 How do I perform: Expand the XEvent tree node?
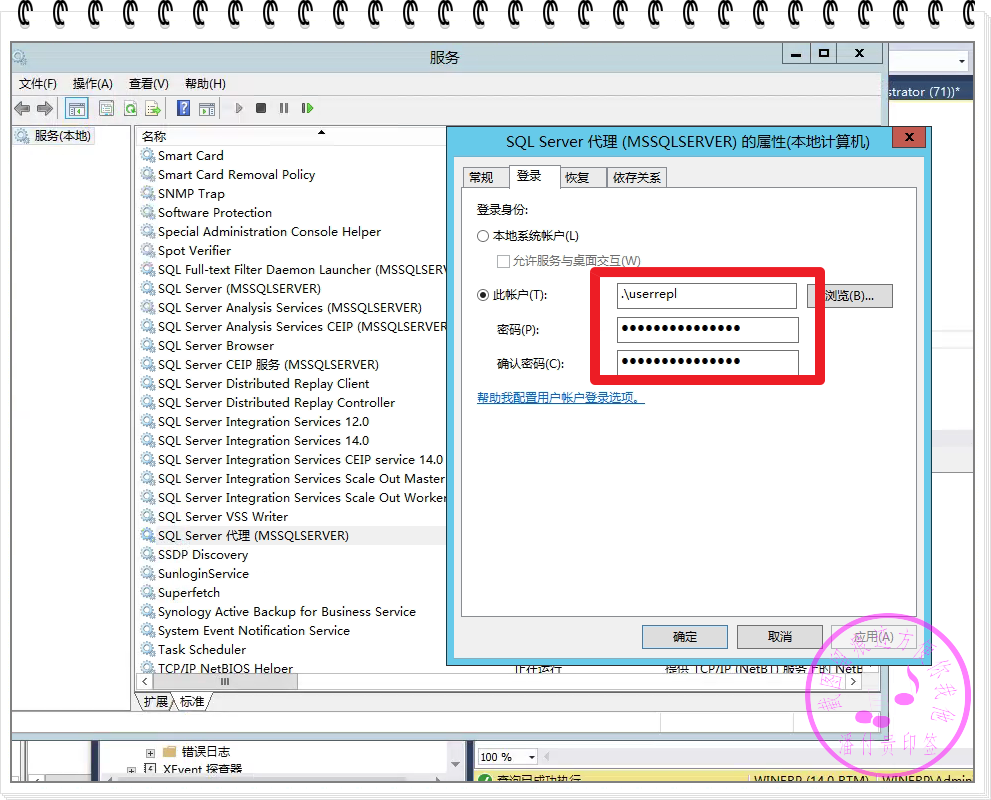[131, 770]
